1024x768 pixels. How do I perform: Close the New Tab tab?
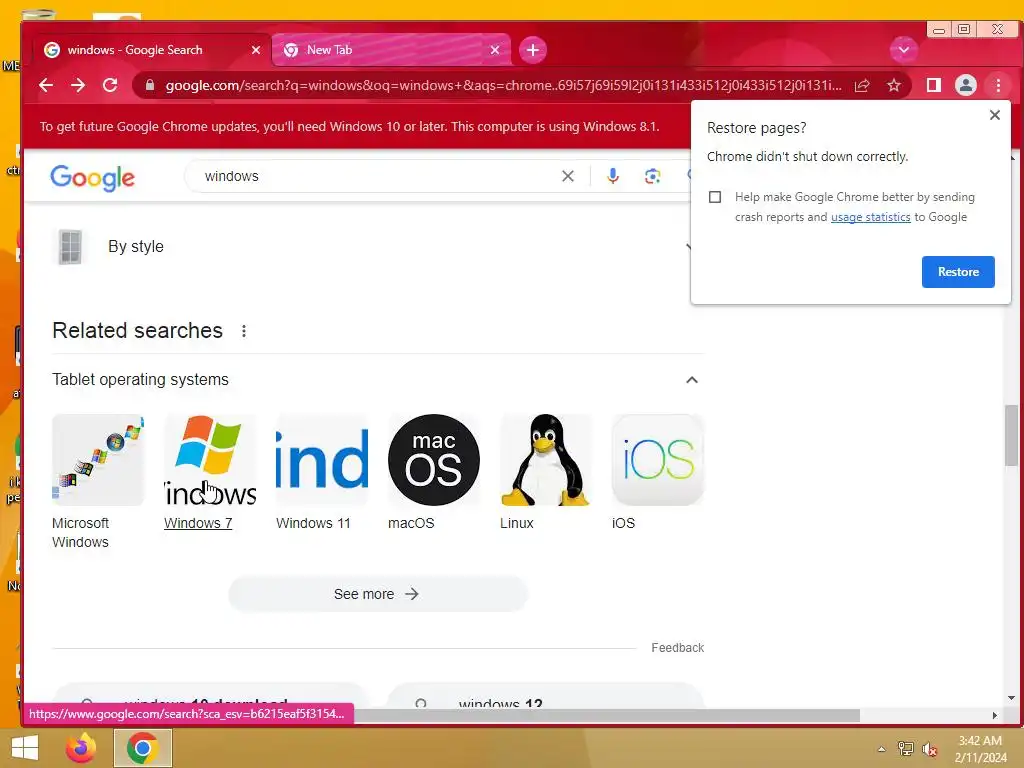coord(495,50)
